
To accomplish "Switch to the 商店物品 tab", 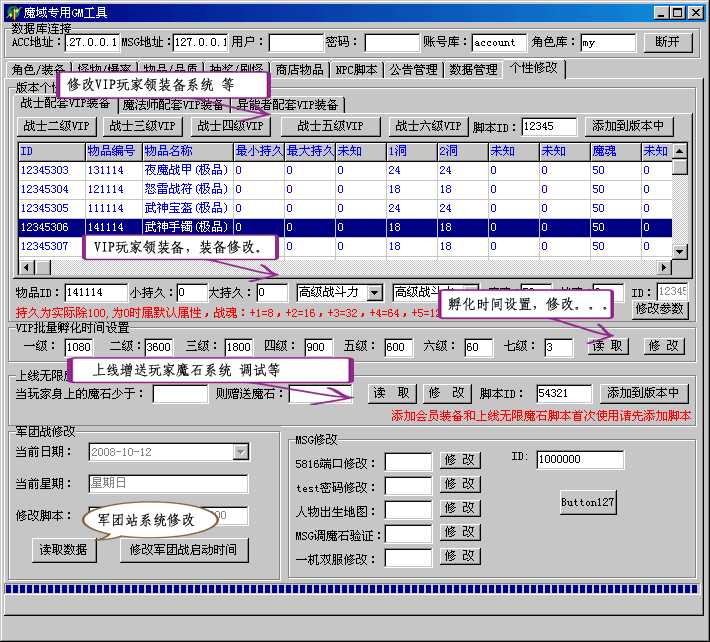I will pyautogui.click(x=299, y=70).
